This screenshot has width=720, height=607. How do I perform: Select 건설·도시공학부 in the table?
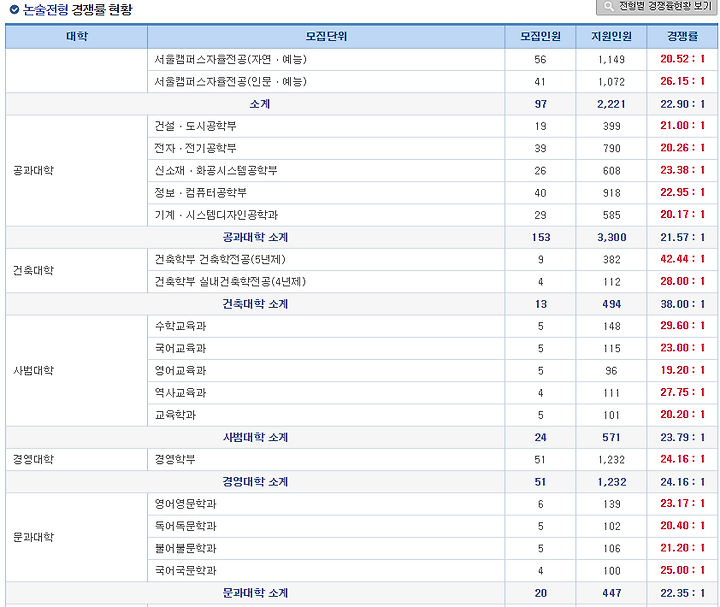(195, 126)
